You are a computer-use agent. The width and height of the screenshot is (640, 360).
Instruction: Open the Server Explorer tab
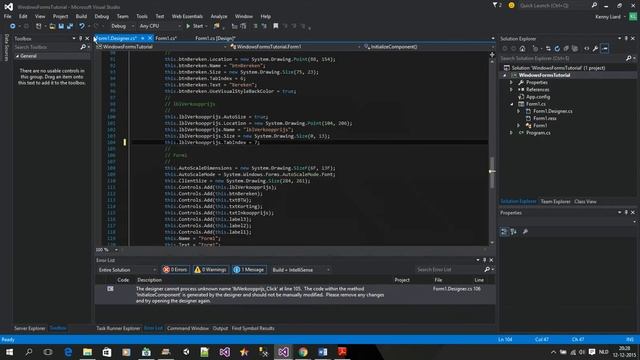click(29, 328)
